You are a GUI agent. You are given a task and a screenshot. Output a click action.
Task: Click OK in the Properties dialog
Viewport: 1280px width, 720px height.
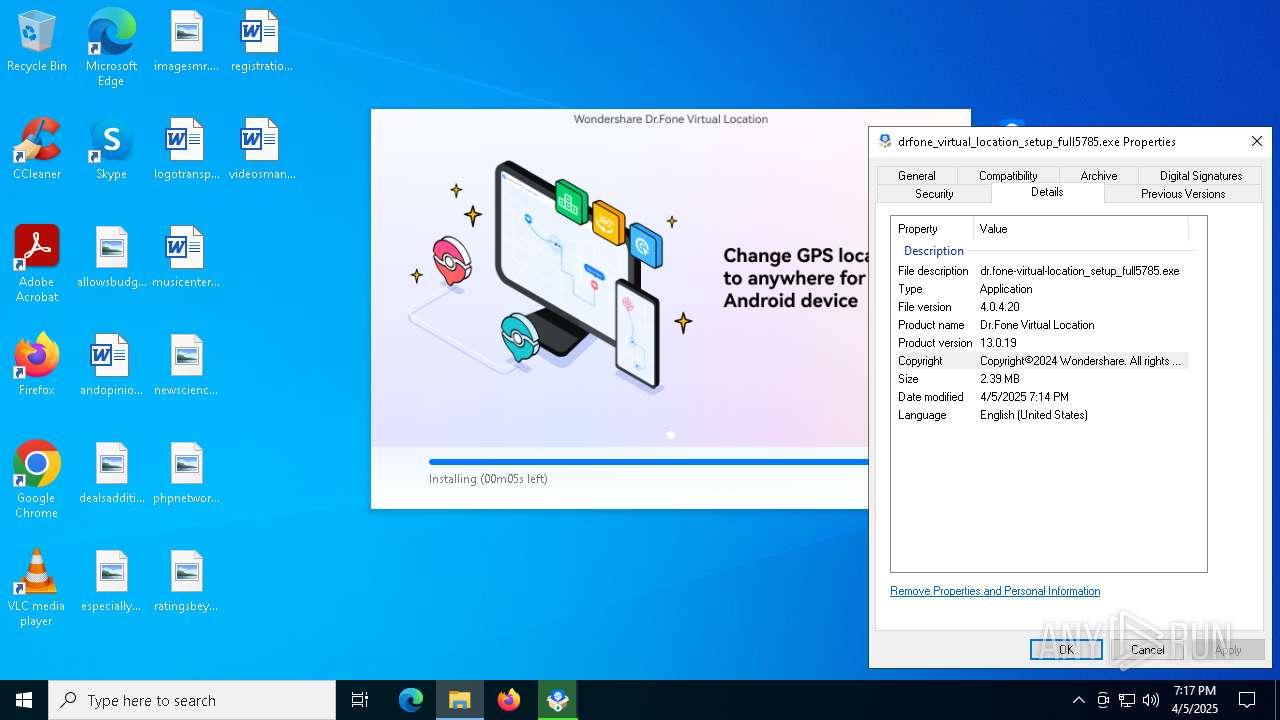1066,649
